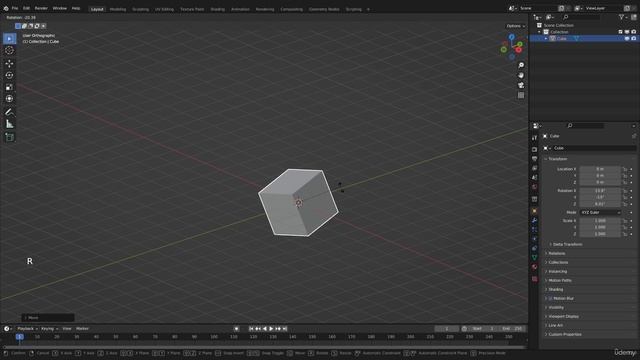Open the timeline Keying menu
This screenshot has height=360, width=640.
tap(49, 329)
